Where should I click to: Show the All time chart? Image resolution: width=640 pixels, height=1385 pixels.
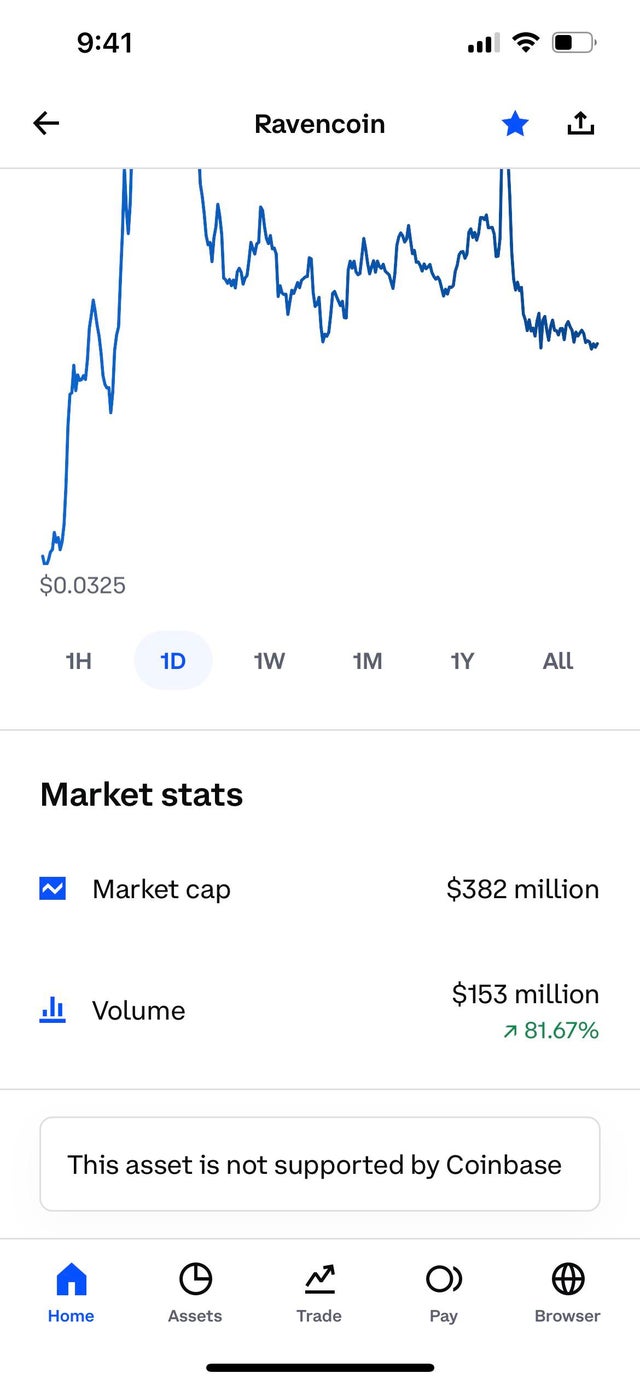pos(558,661)
